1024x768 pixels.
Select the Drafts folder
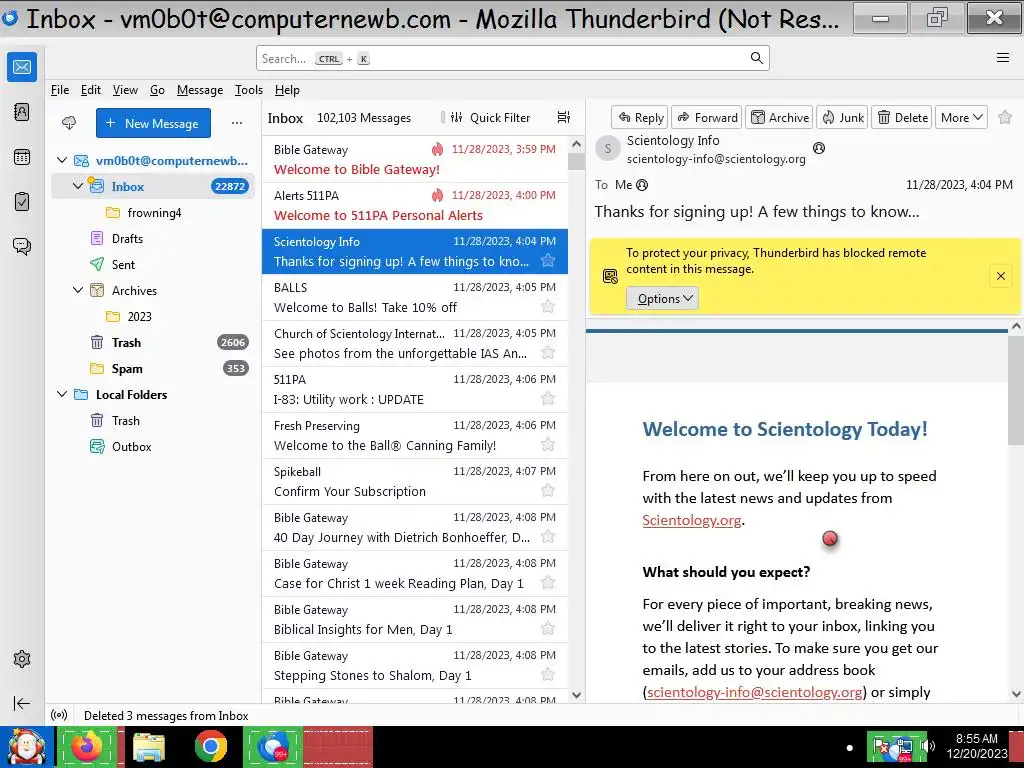coord(152,238)
